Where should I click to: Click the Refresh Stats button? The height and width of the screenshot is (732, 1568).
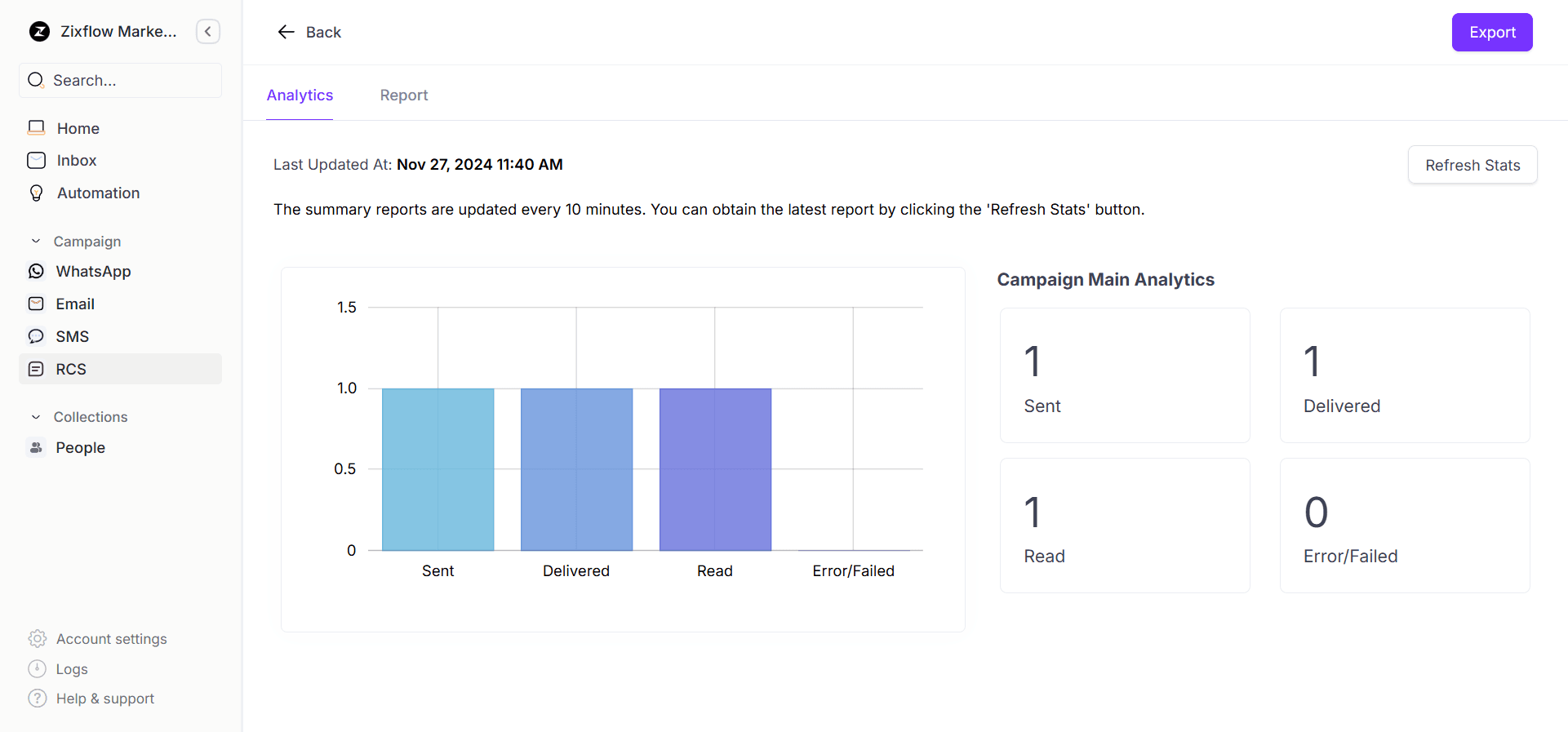[1472, 166]
